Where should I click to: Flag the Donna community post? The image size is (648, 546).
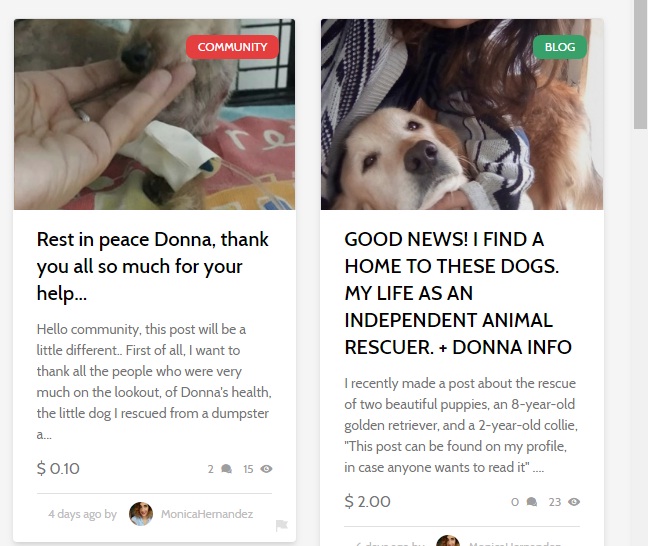coord(281,525)
